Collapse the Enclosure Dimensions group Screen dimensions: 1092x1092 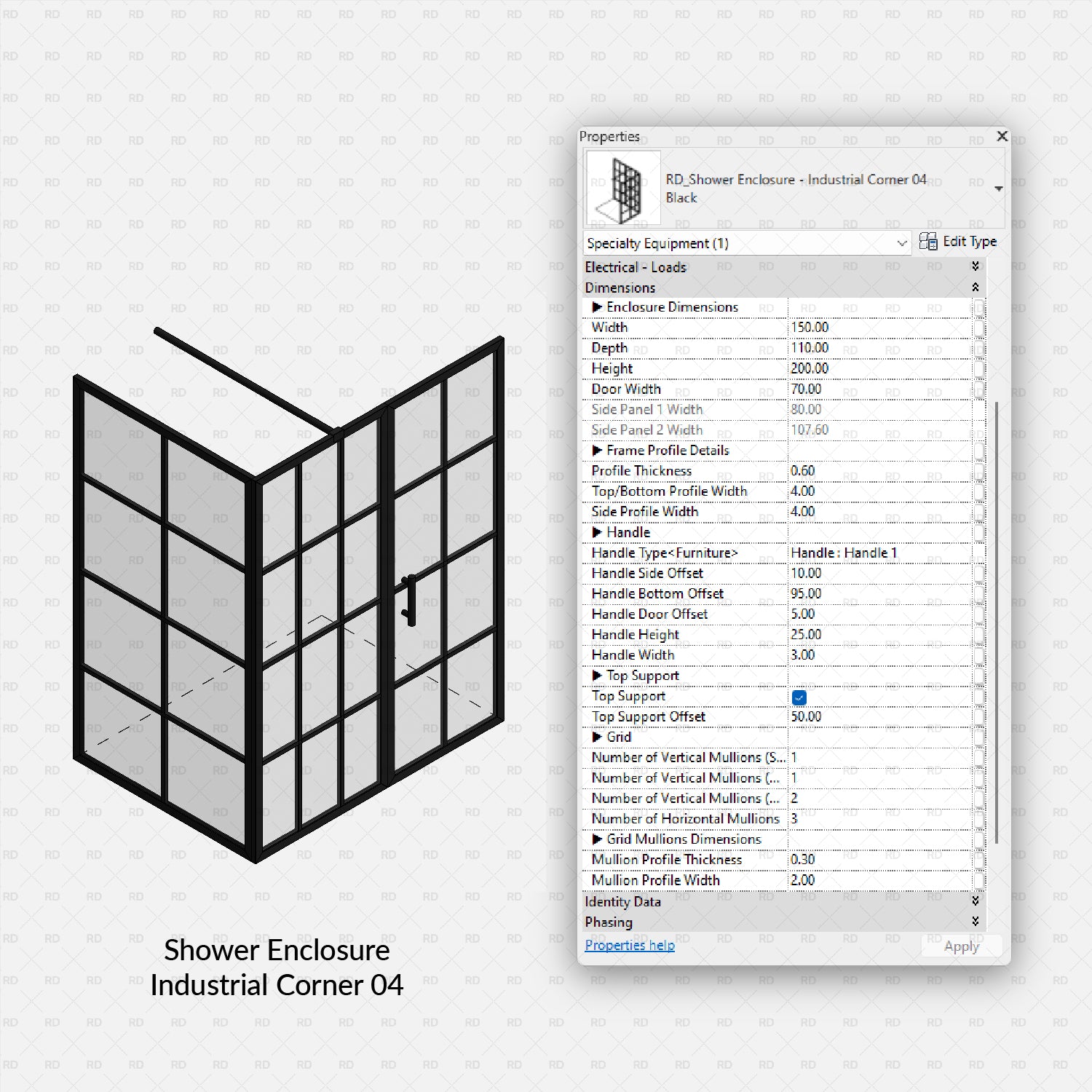[597, 307]
